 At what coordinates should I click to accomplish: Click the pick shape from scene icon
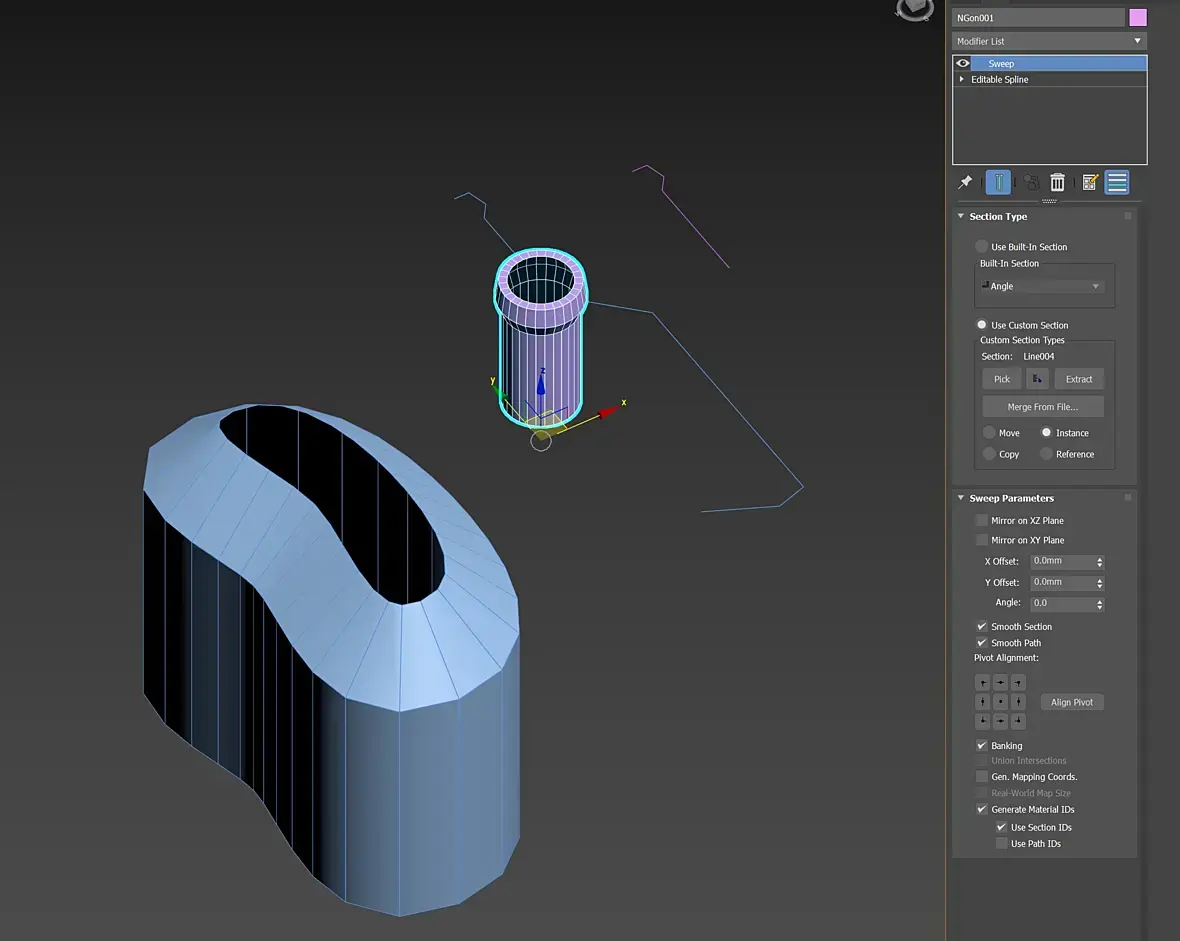(x=1036, y=379)
